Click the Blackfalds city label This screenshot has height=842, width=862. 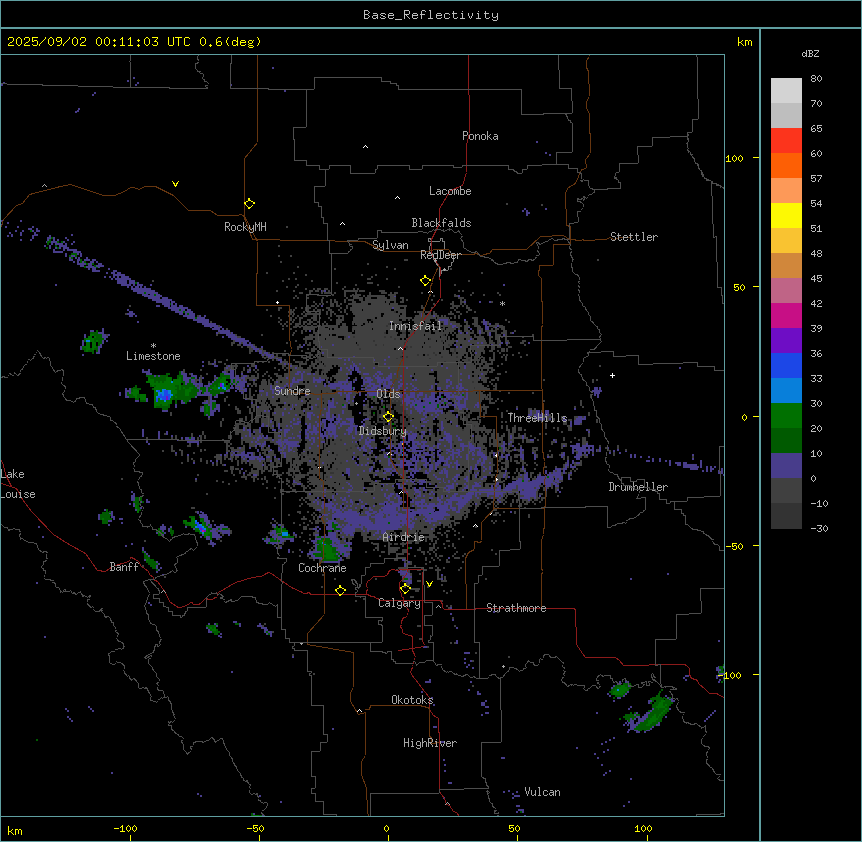441,223
